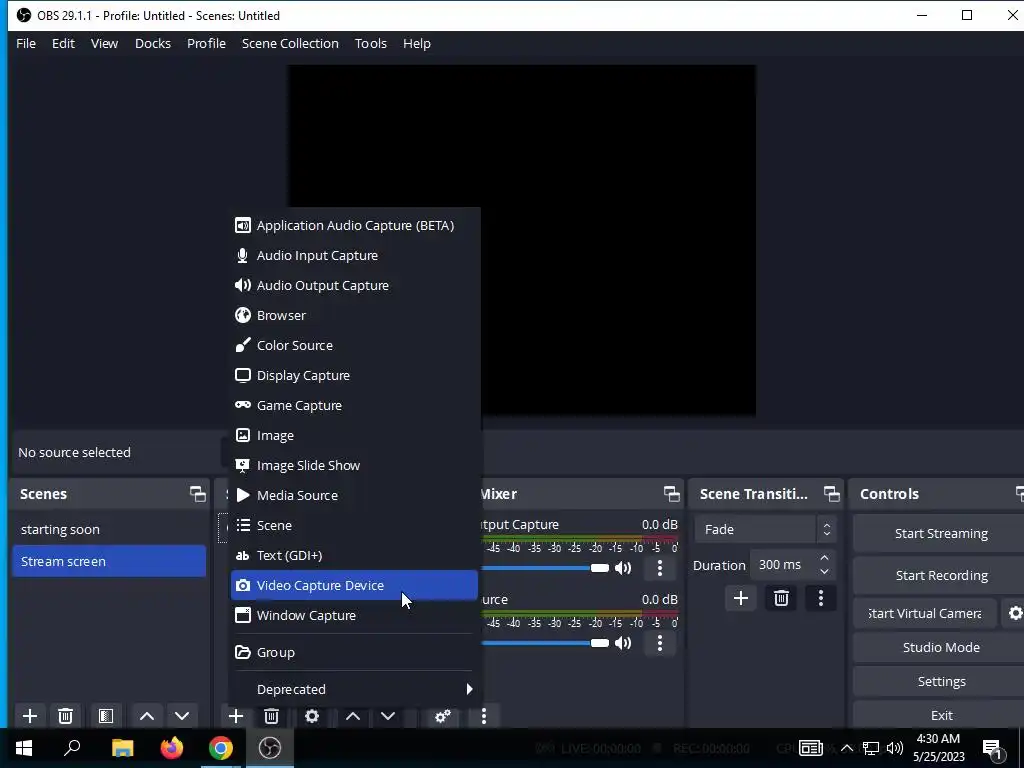Screen dimensions: 1024x768
Task: Click Start Streaming button
Action: (x=940, y=534)
